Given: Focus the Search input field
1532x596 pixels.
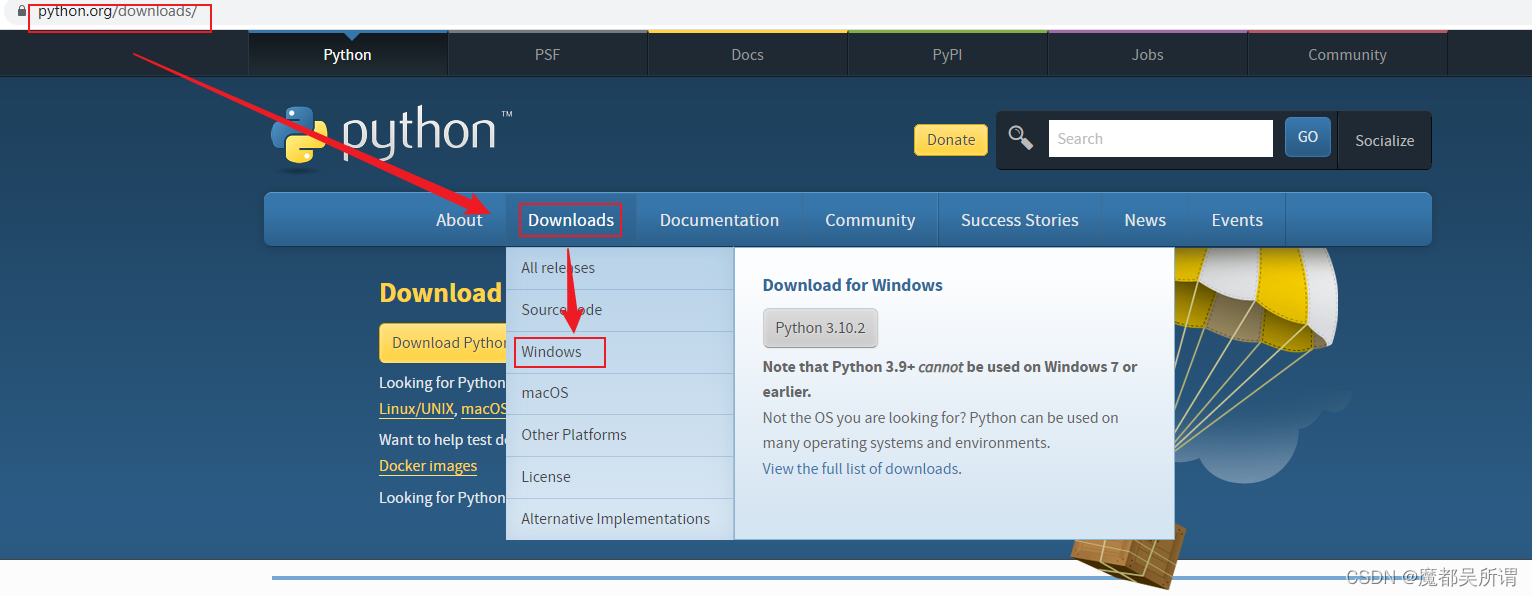Looking at the screenshot, I should click(x=1160, y=139).
